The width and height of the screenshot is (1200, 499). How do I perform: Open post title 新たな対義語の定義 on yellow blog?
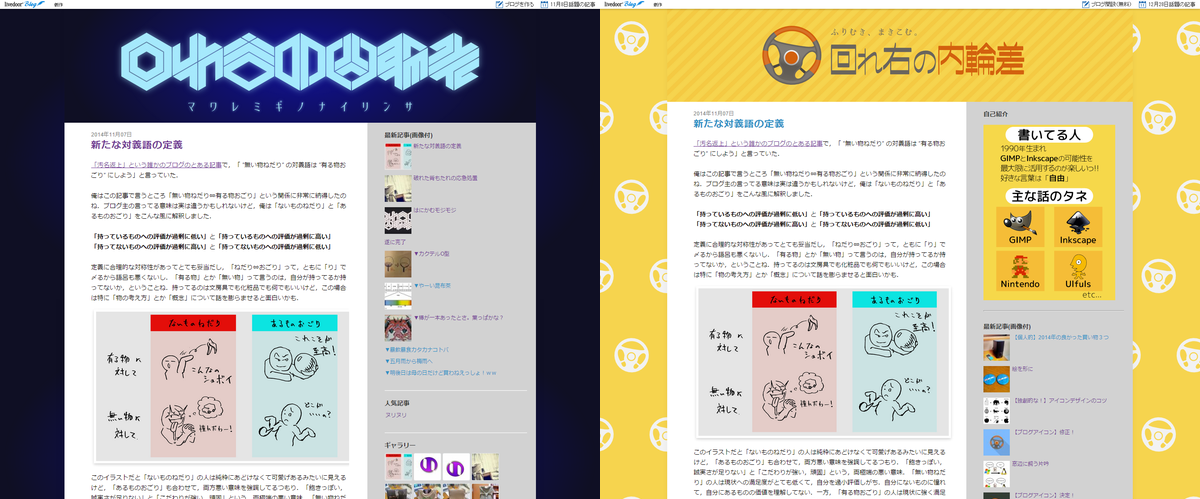click(x=738, y=124)
